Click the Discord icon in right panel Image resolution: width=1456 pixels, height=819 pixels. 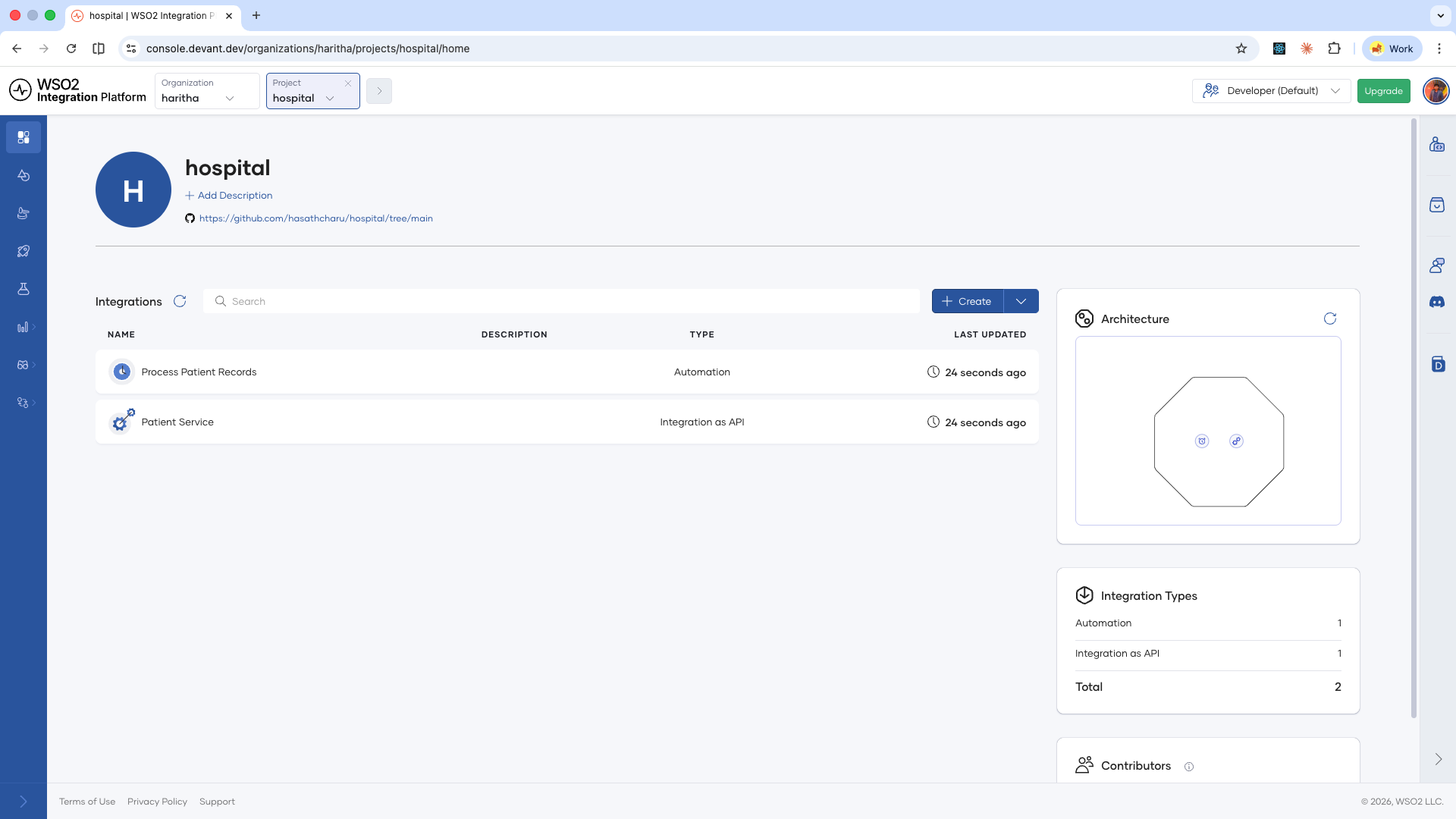1437,302
